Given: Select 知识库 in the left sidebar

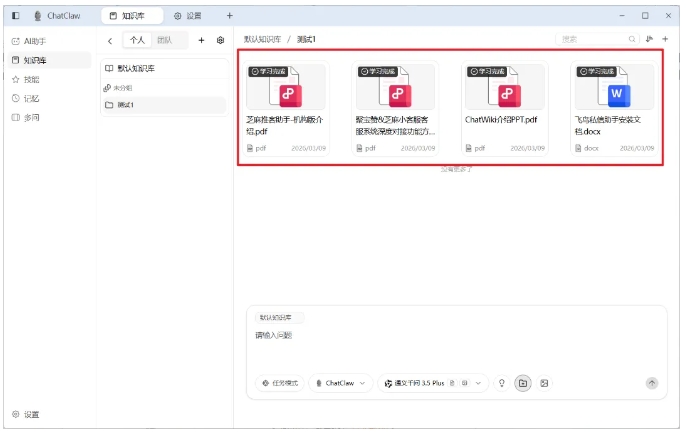Looking at the screenshot, I should coord(49,60).
